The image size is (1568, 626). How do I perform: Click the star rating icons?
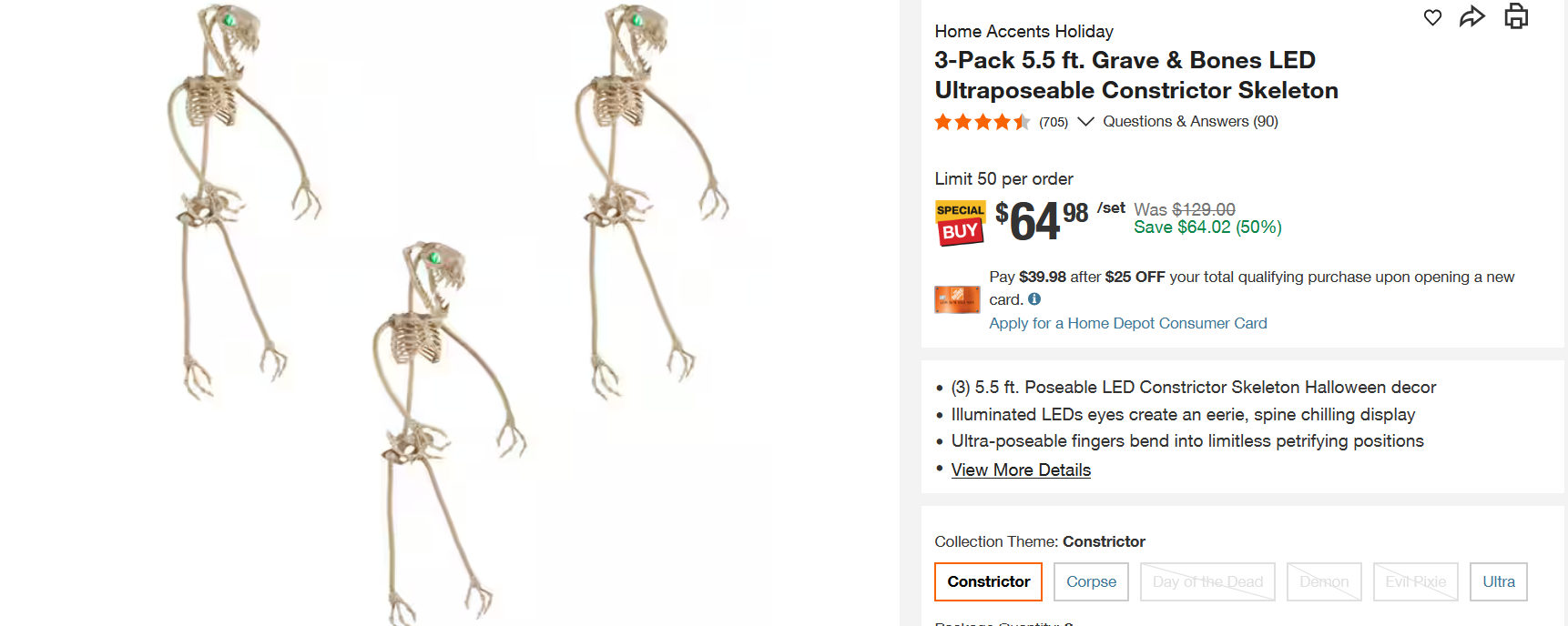click(982, 122)
